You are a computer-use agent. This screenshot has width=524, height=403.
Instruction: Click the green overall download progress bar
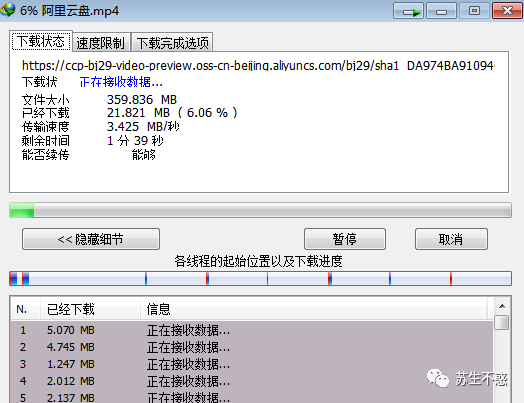260,210
